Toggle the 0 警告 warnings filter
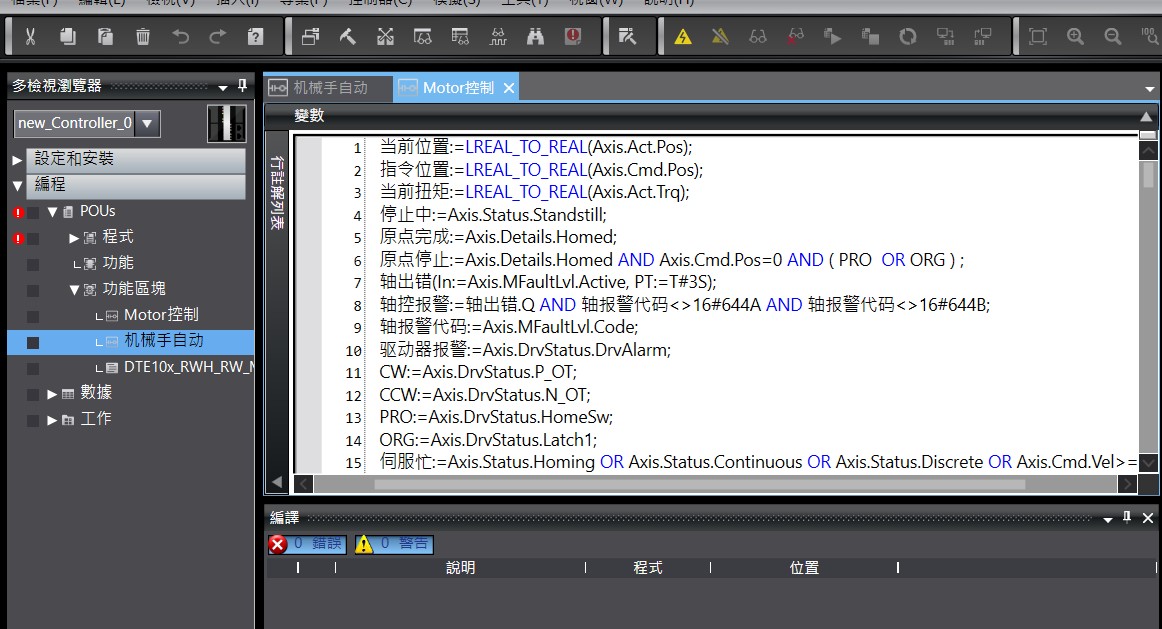Image resolution: width=1162 pixels, height=629 pixels. (393, 544)
